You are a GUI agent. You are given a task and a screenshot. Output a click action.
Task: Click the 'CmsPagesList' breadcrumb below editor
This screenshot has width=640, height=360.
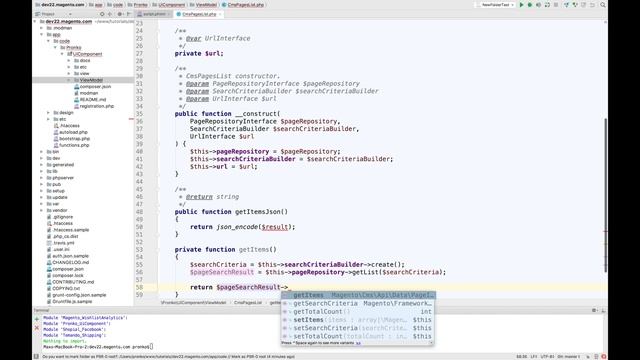point(248,303)
